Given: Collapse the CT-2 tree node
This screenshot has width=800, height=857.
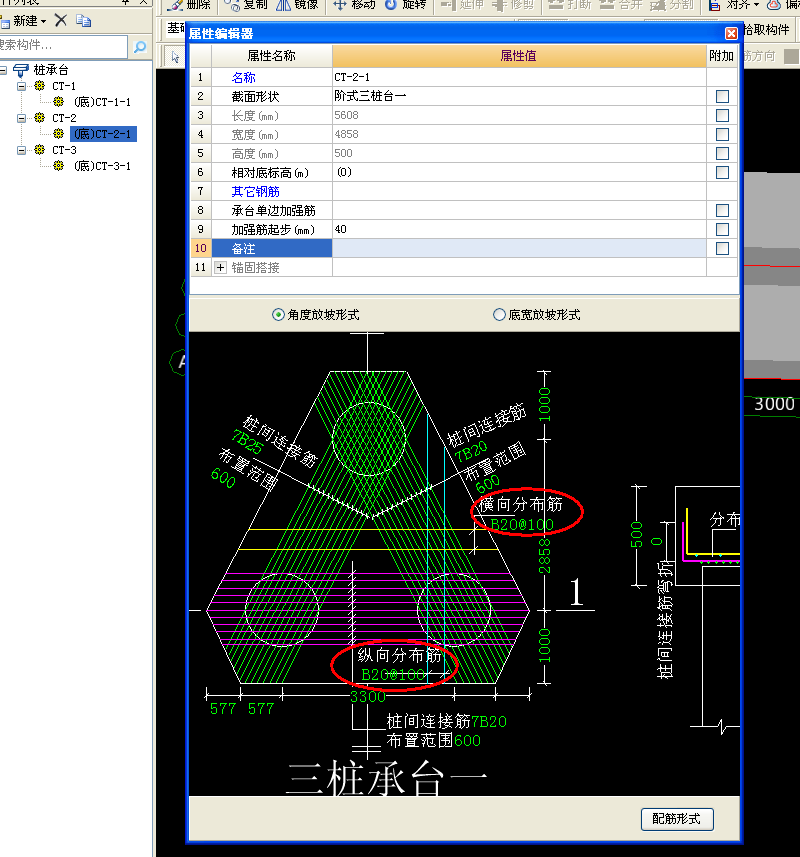Looking at the screenshot, I should pos(21,118).
